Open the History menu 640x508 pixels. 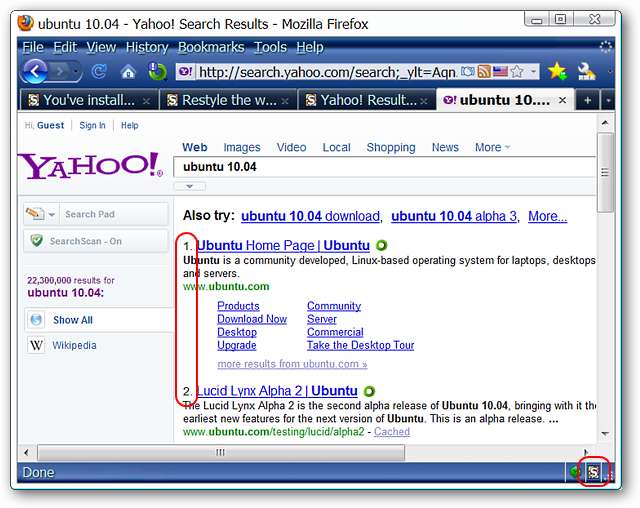[x=147, y=47]
